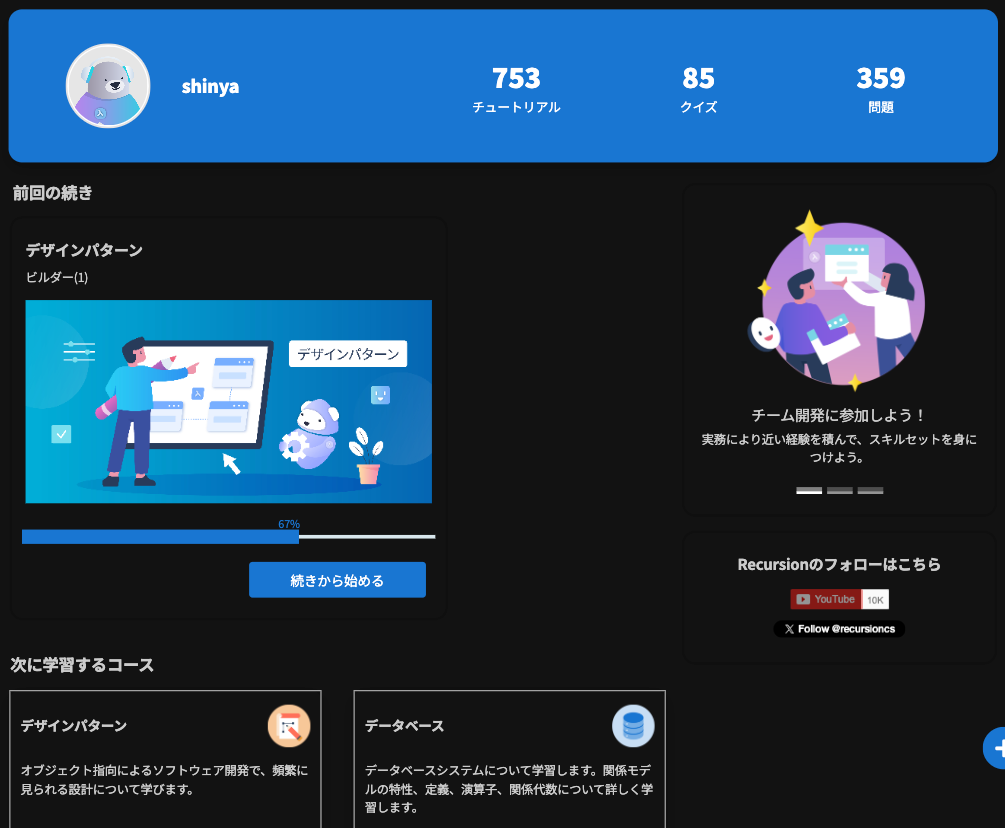The image size is (1005, 828).
Task: Open the データベース course card
Action: 509,760
